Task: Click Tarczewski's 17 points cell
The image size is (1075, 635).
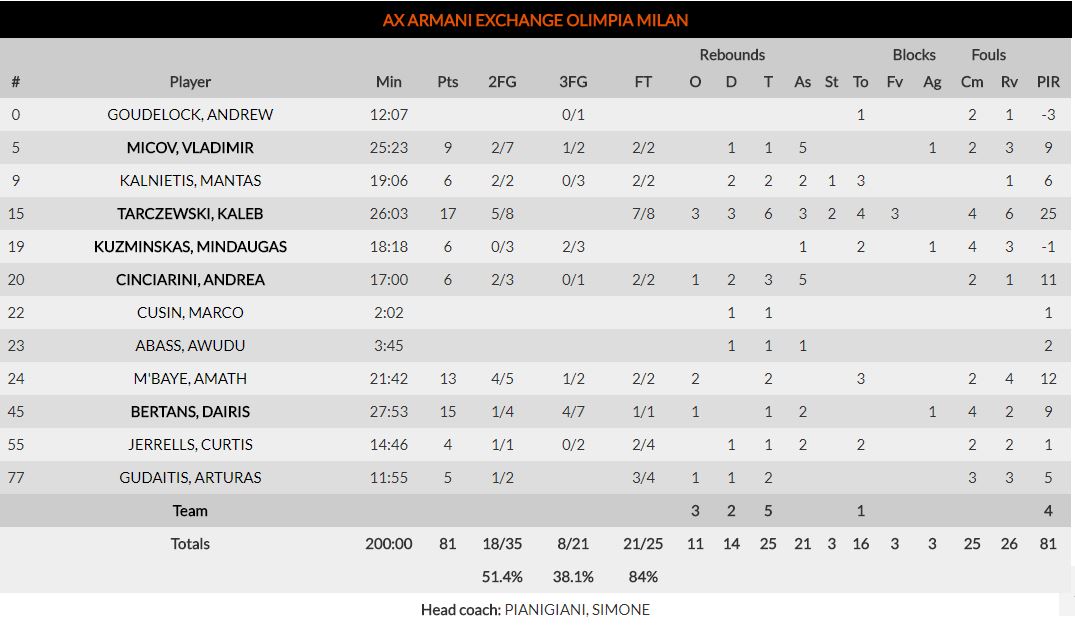Action: [448, 214]
